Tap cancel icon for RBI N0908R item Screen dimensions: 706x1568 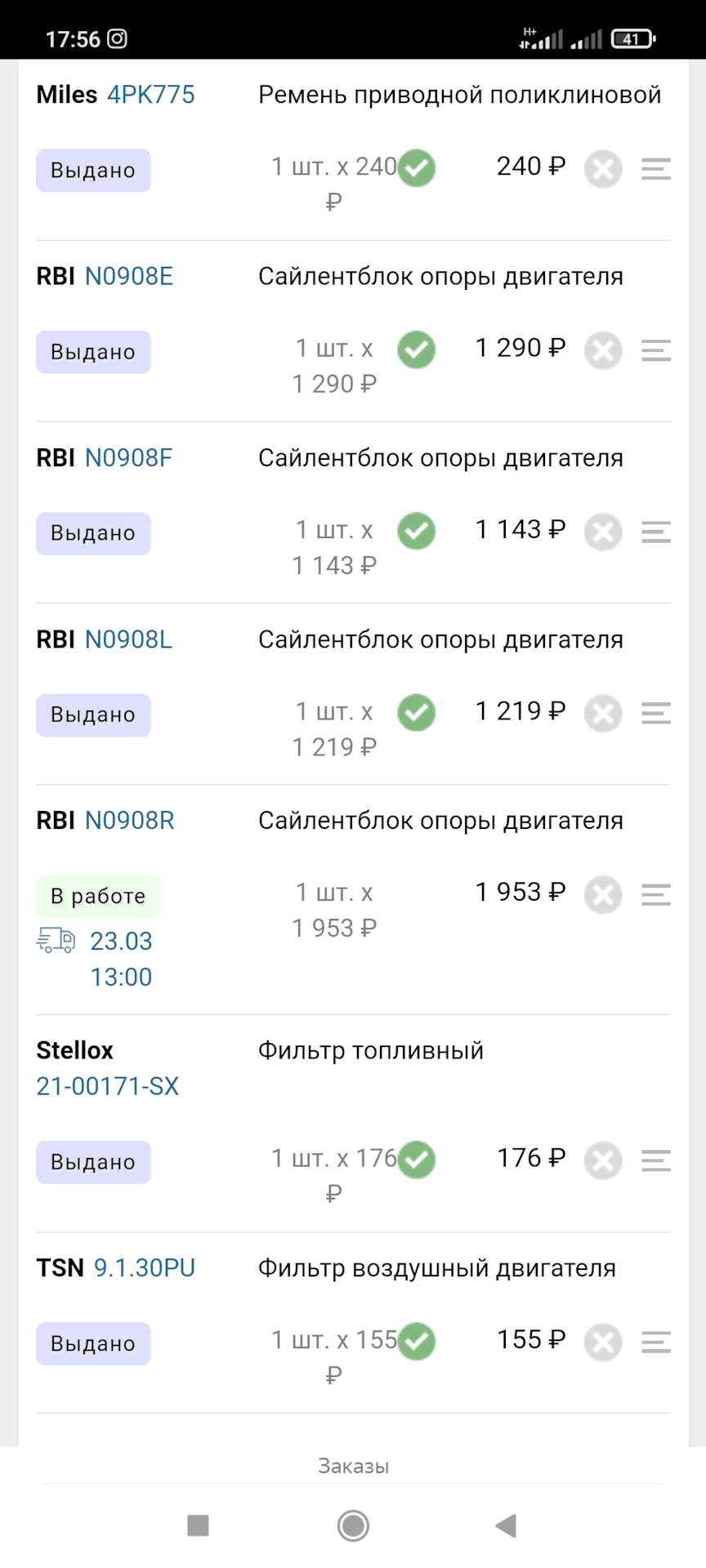pos(603,894)
